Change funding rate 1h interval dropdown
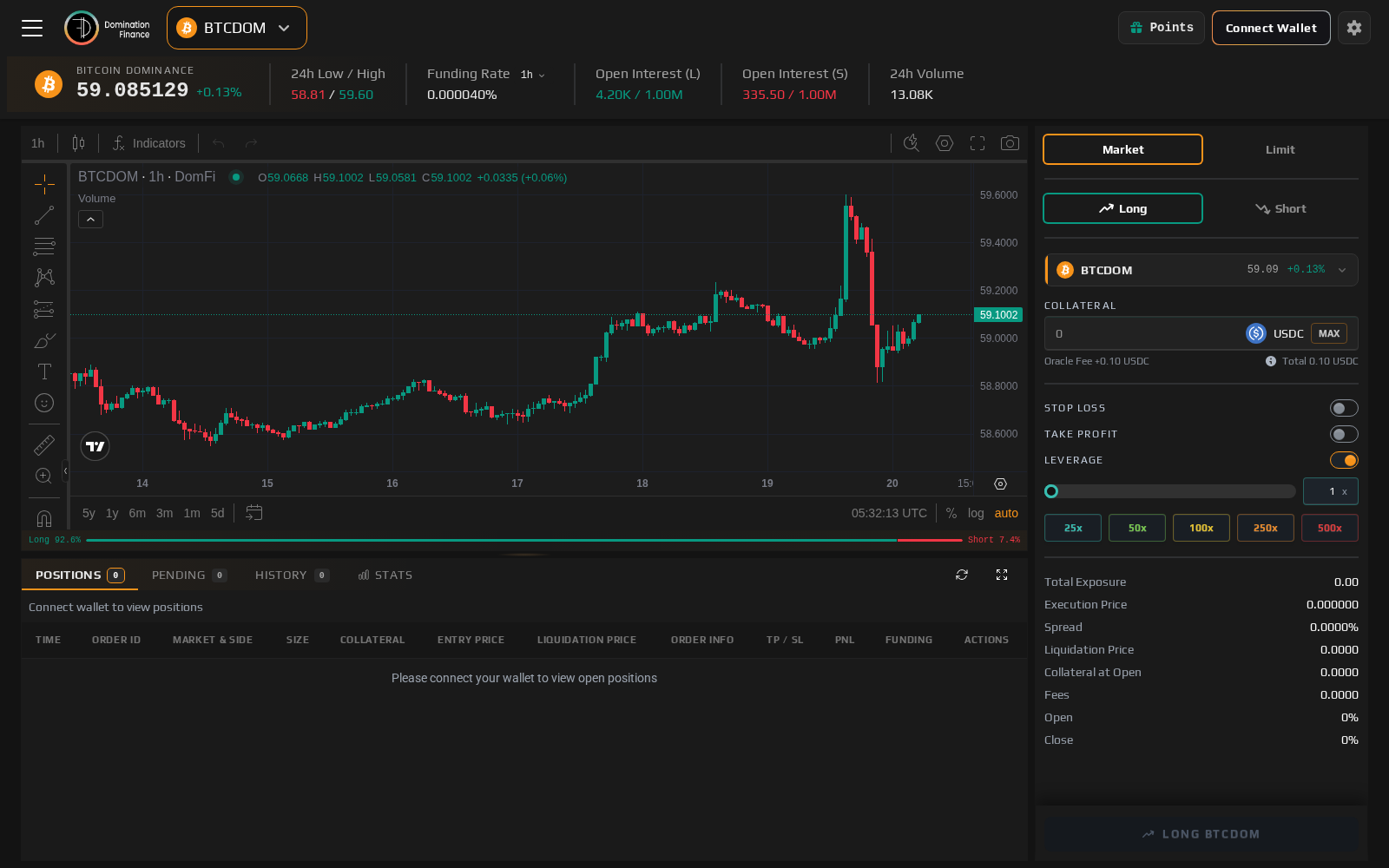The width and height of the screenshot is (1389, 868). pyautogui.click(x=533, y=75)
